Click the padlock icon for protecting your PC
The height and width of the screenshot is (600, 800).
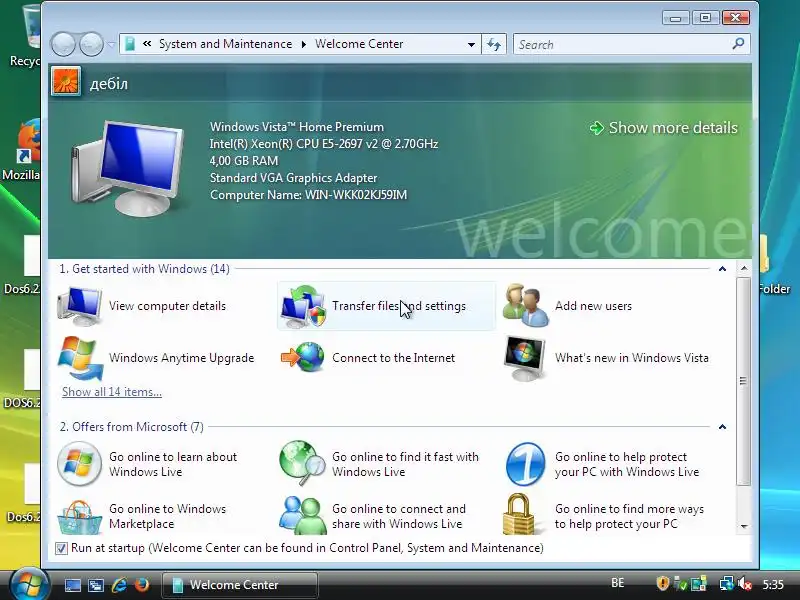coord(518,514)
